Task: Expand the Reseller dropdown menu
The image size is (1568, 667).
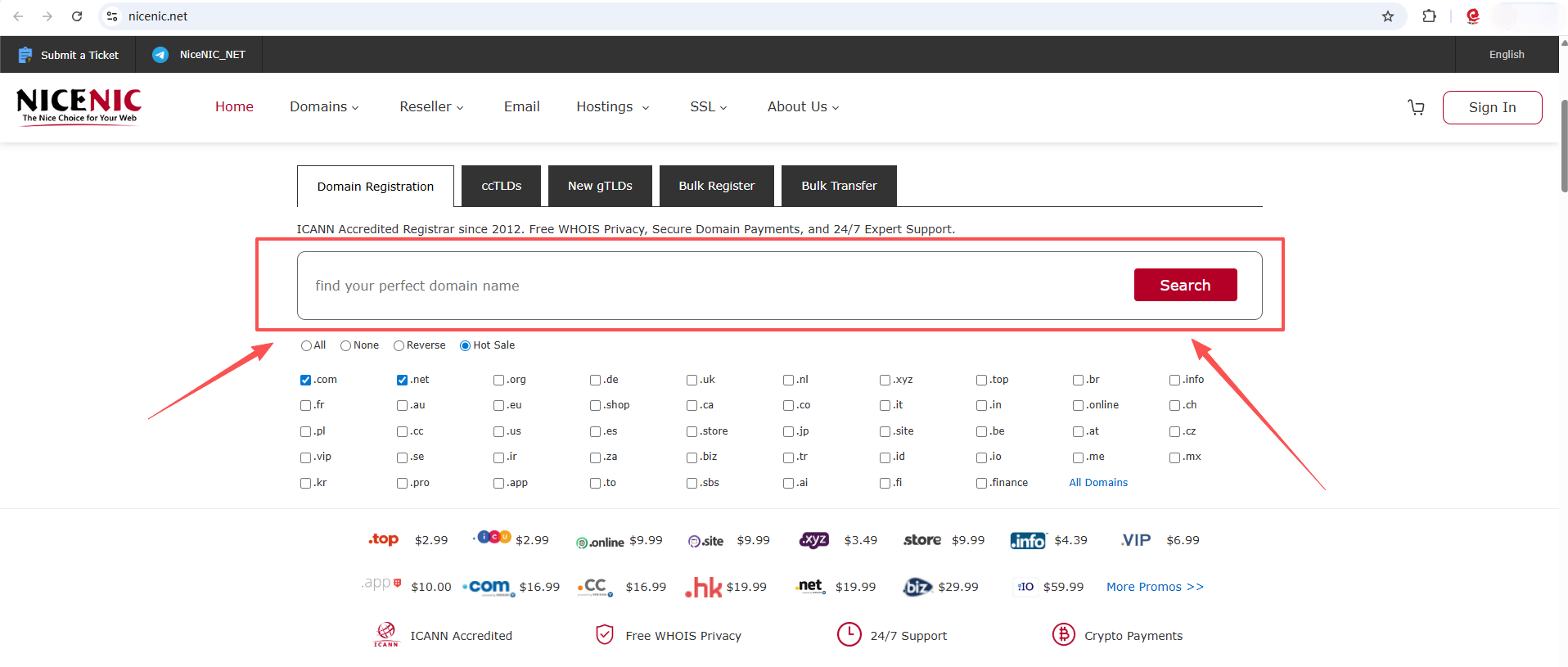Action: point(431,106)
